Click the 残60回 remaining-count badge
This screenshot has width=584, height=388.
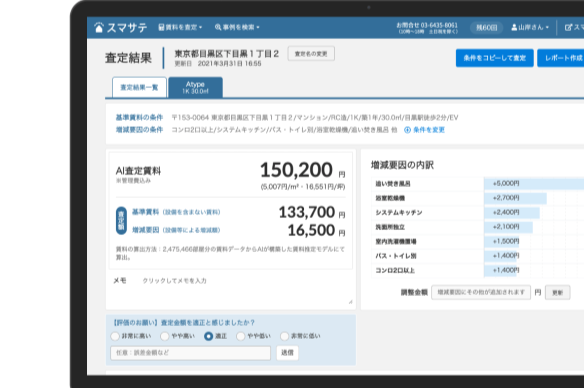click(x=487, y=28)
